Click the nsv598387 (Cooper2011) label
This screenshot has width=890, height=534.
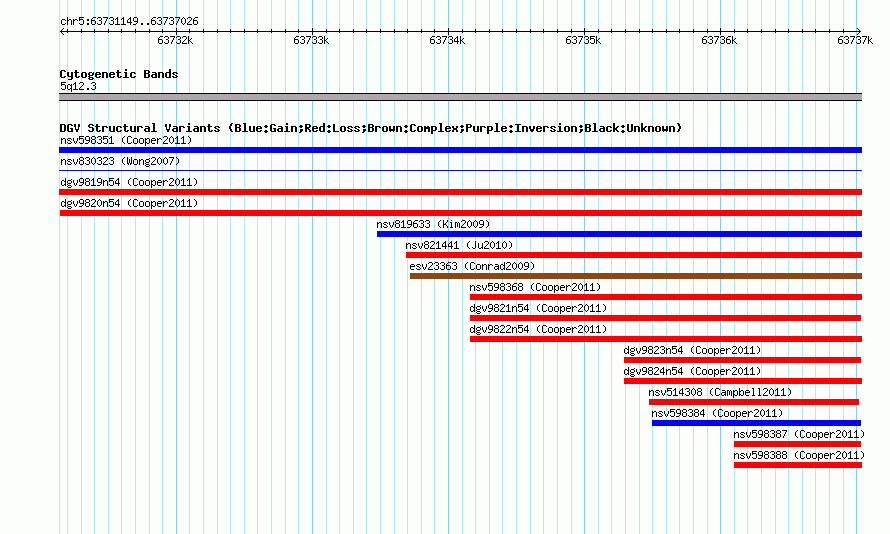tap(799, 434)
